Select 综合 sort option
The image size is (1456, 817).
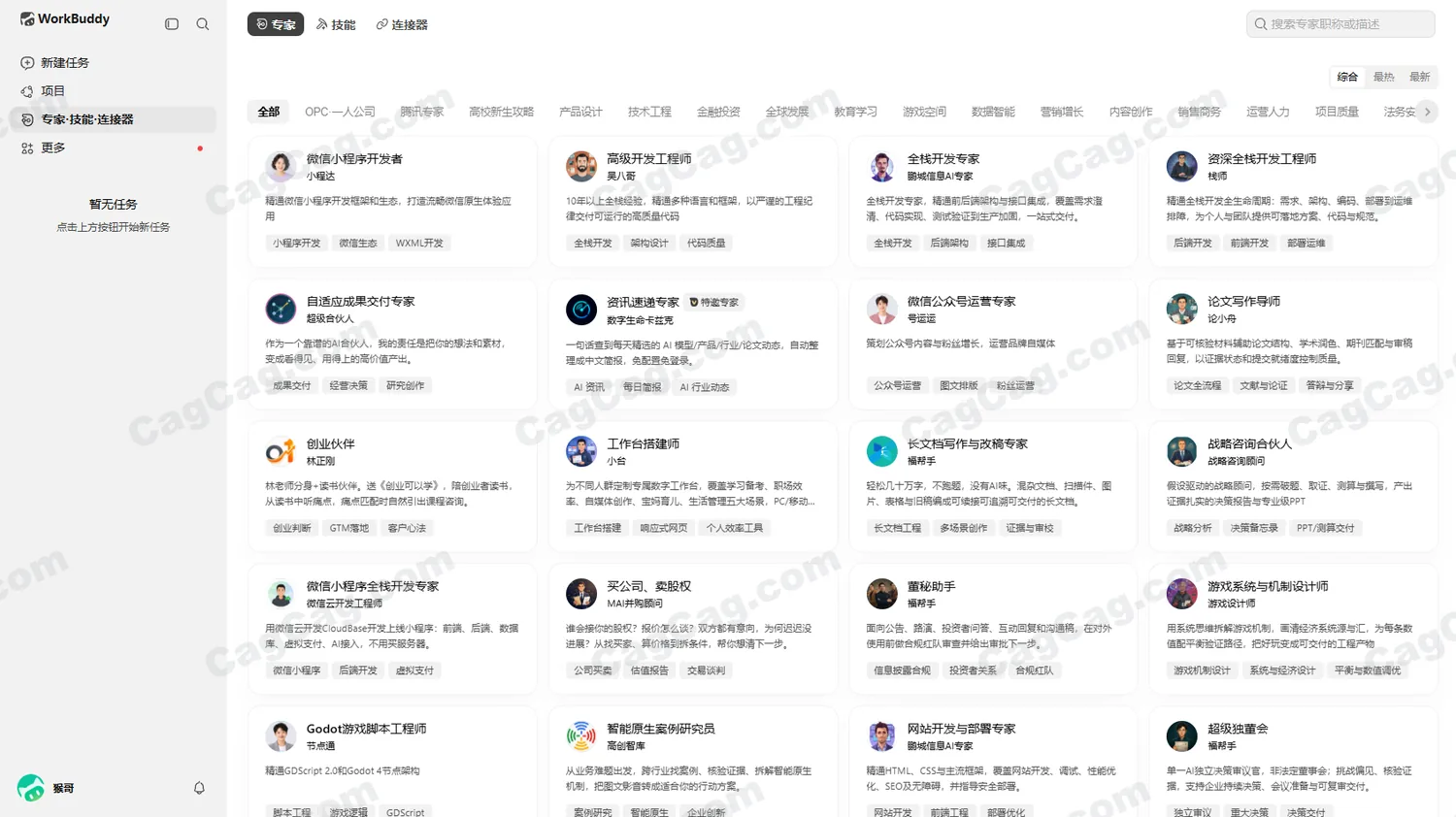click(1347, 77)
